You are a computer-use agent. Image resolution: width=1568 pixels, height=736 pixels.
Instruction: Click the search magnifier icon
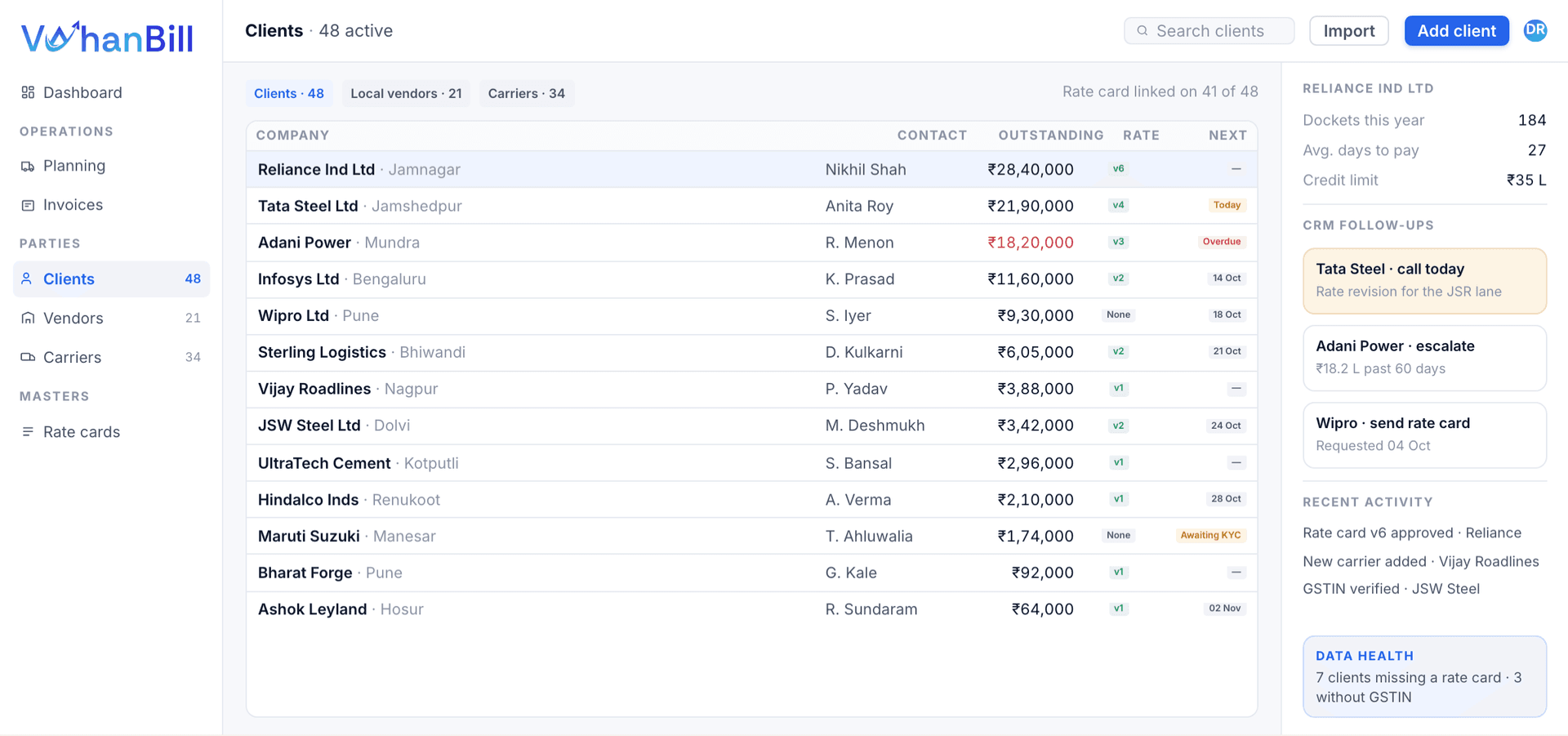coord(1143,31)
